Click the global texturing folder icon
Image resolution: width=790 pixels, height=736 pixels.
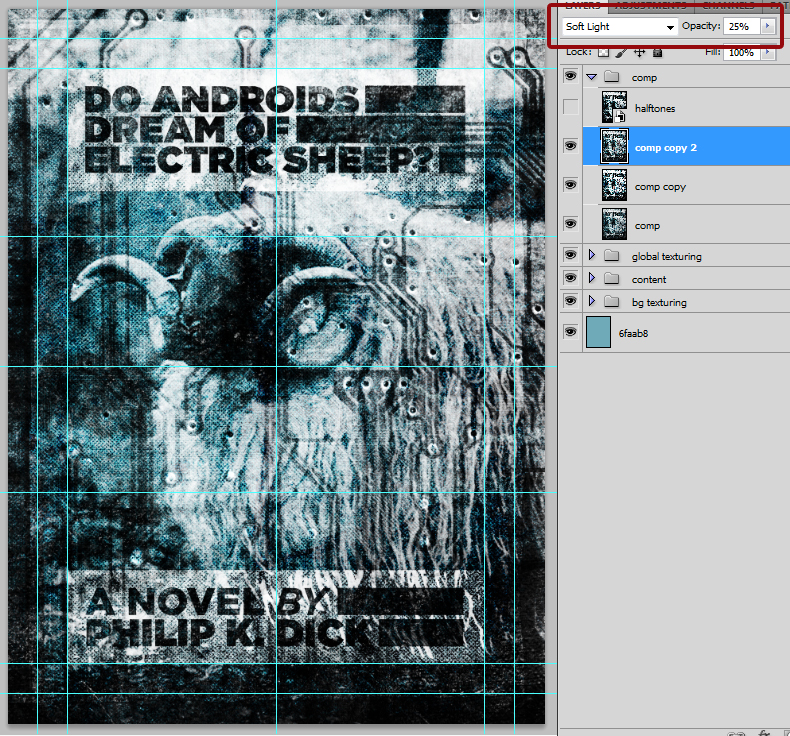tap(612, 255)
